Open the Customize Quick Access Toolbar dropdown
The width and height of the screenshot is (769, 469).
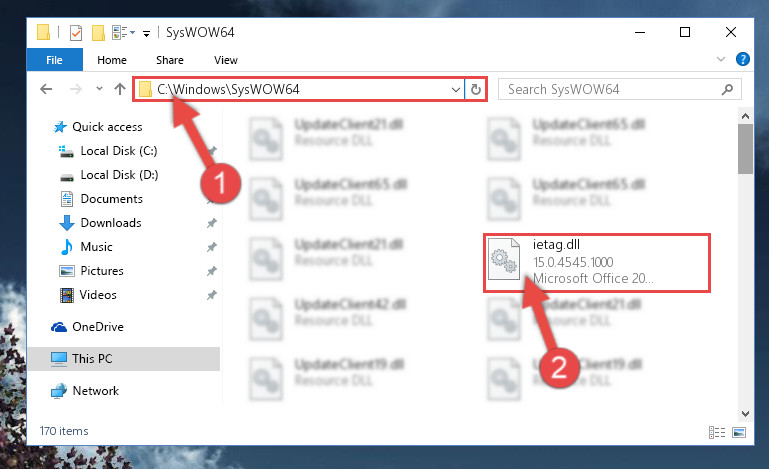coord(146,33)
